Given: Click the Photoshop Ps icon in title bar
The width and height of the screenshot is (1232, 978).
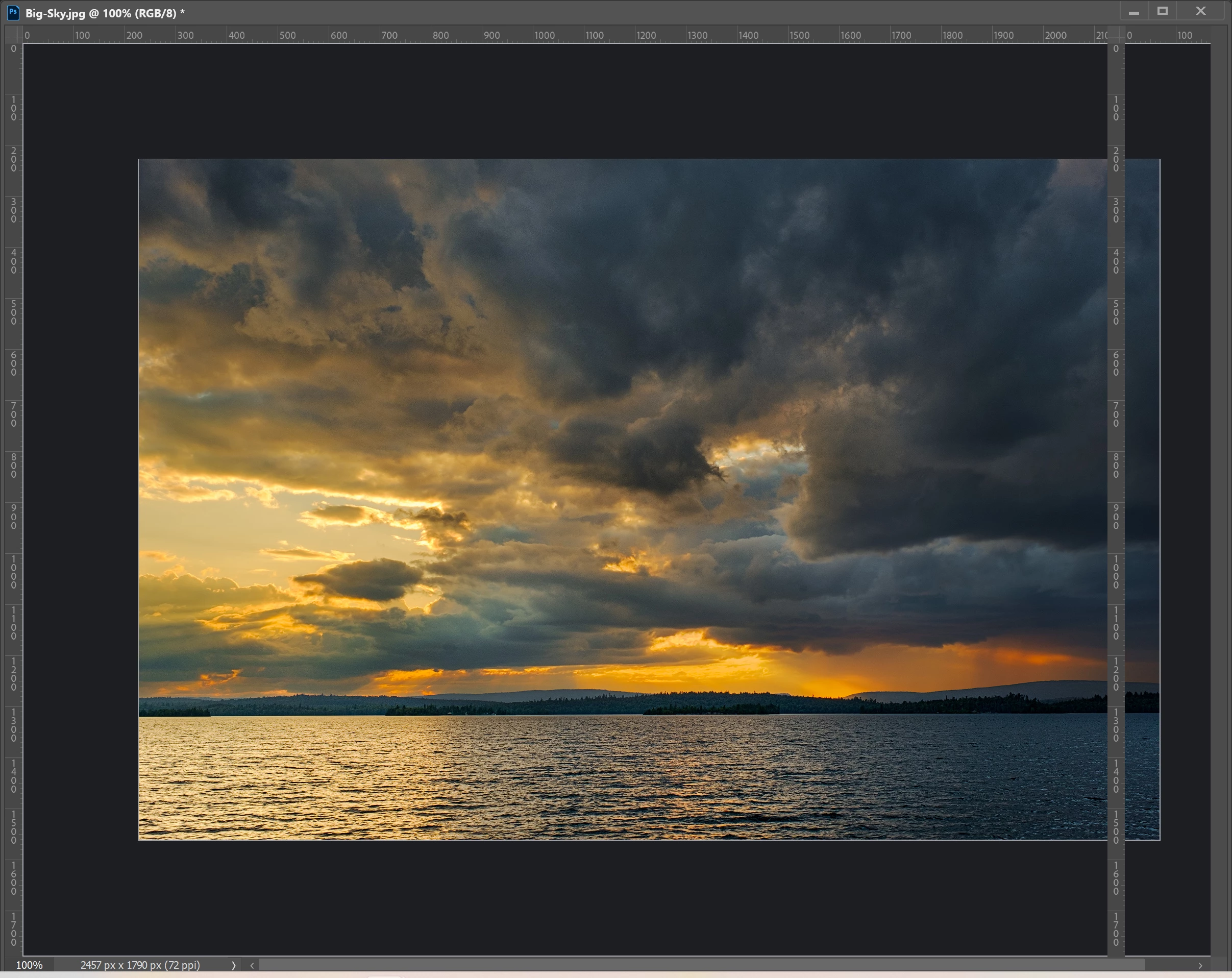Looking at the screenshot, I should click(13, 12).
